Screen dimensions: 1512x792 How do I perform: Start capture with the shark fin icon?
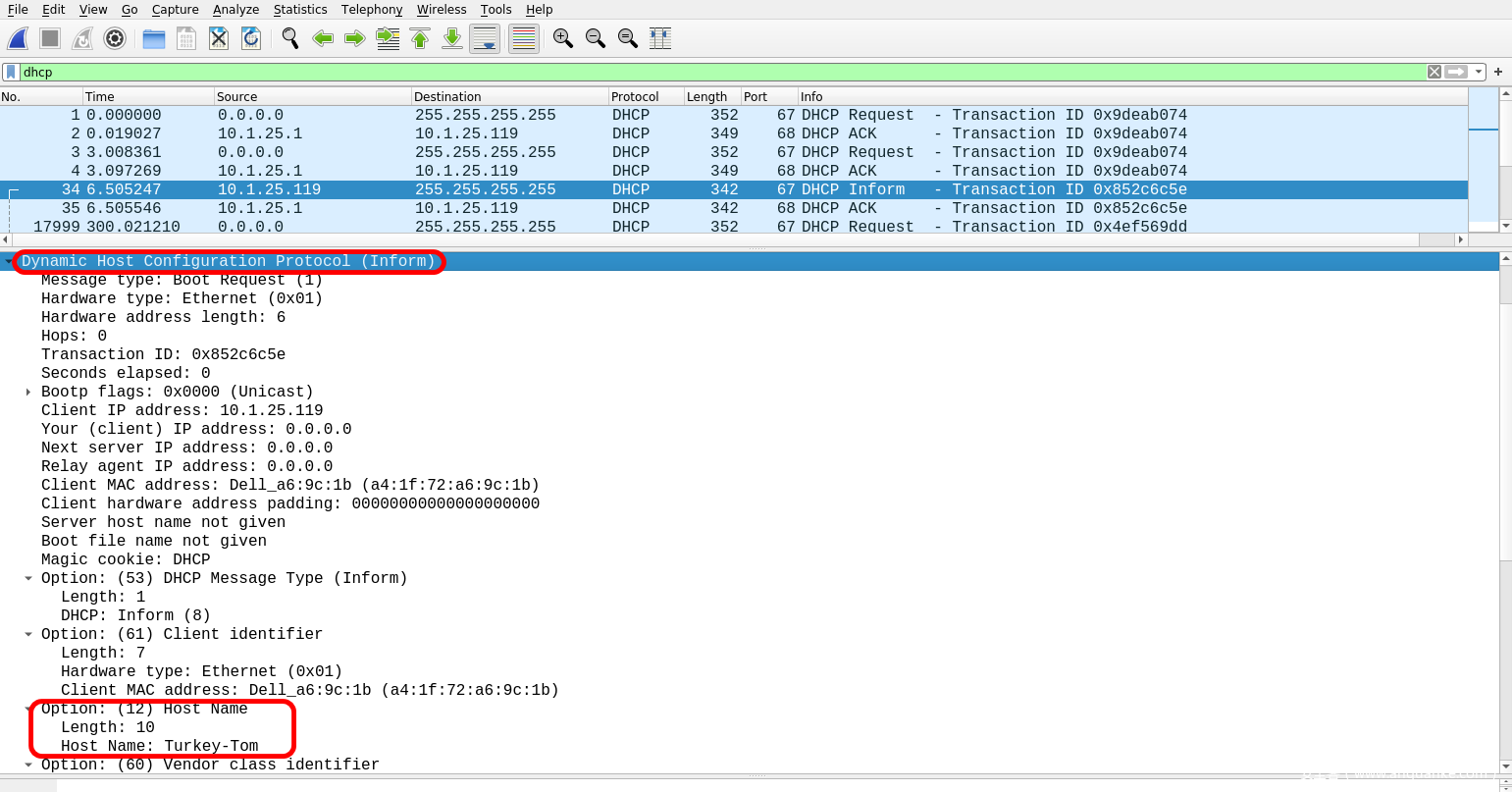[18, 38]
